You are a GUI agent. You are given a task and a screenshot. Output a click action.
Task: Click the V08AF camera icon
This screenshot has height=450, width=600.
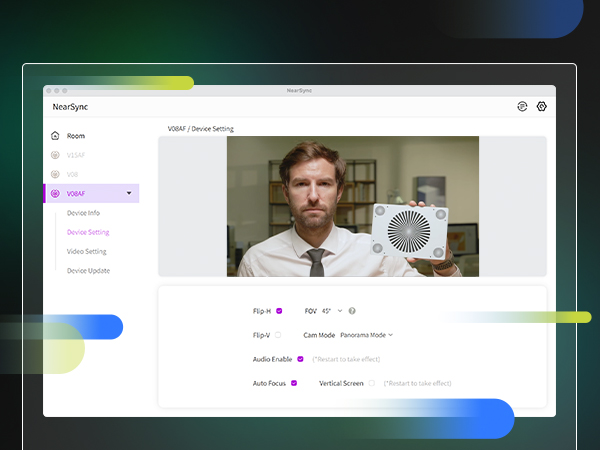55,193
